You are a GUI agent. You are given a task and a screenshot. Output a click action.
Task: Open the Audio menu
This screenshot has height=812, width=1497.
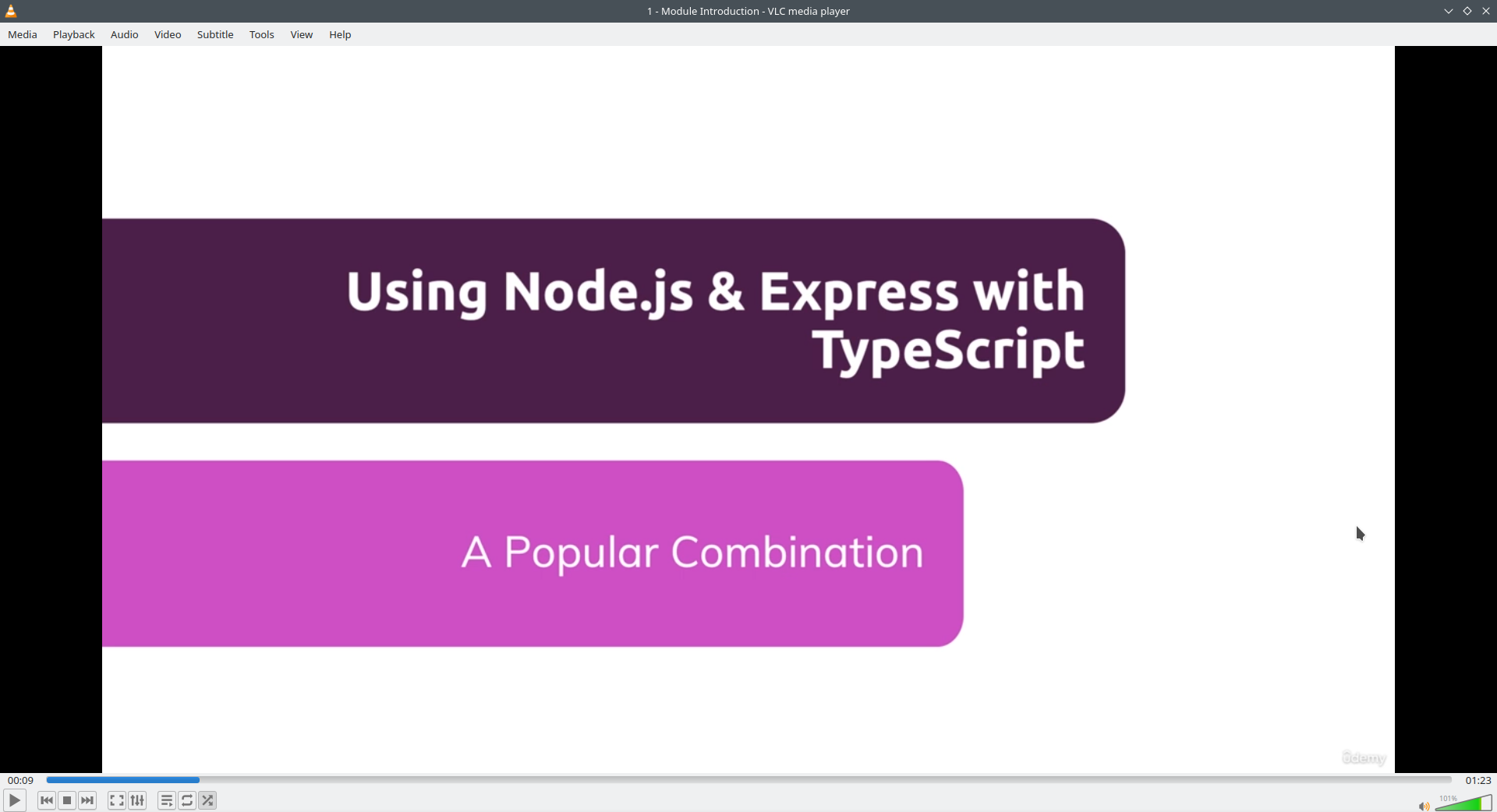(x=124, y=34)
